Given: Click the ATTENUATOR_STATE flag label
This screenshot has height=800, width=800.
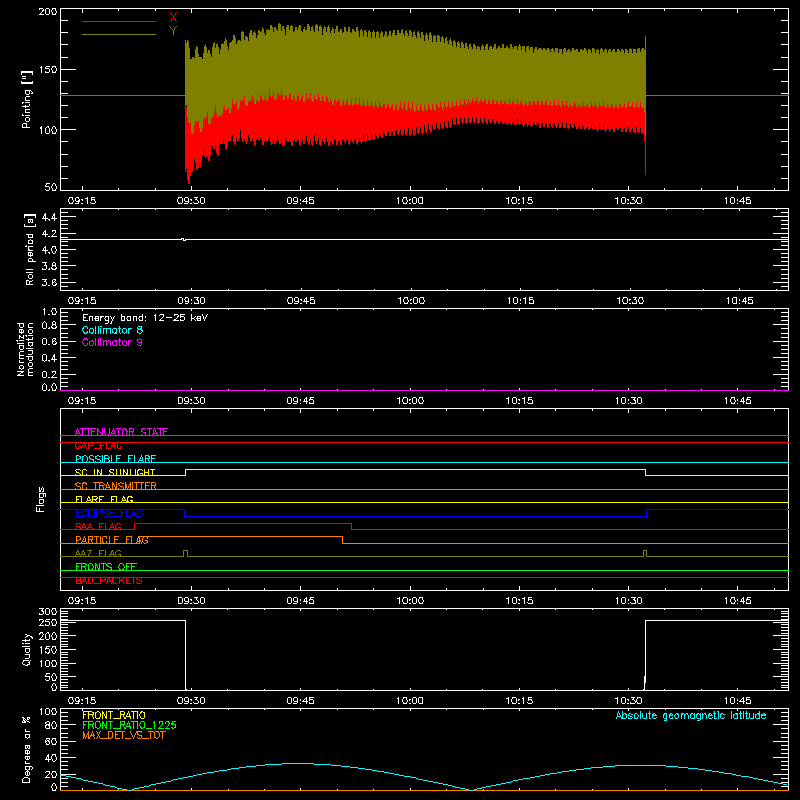Looking at the screenshot, I should tap(121, 432).
